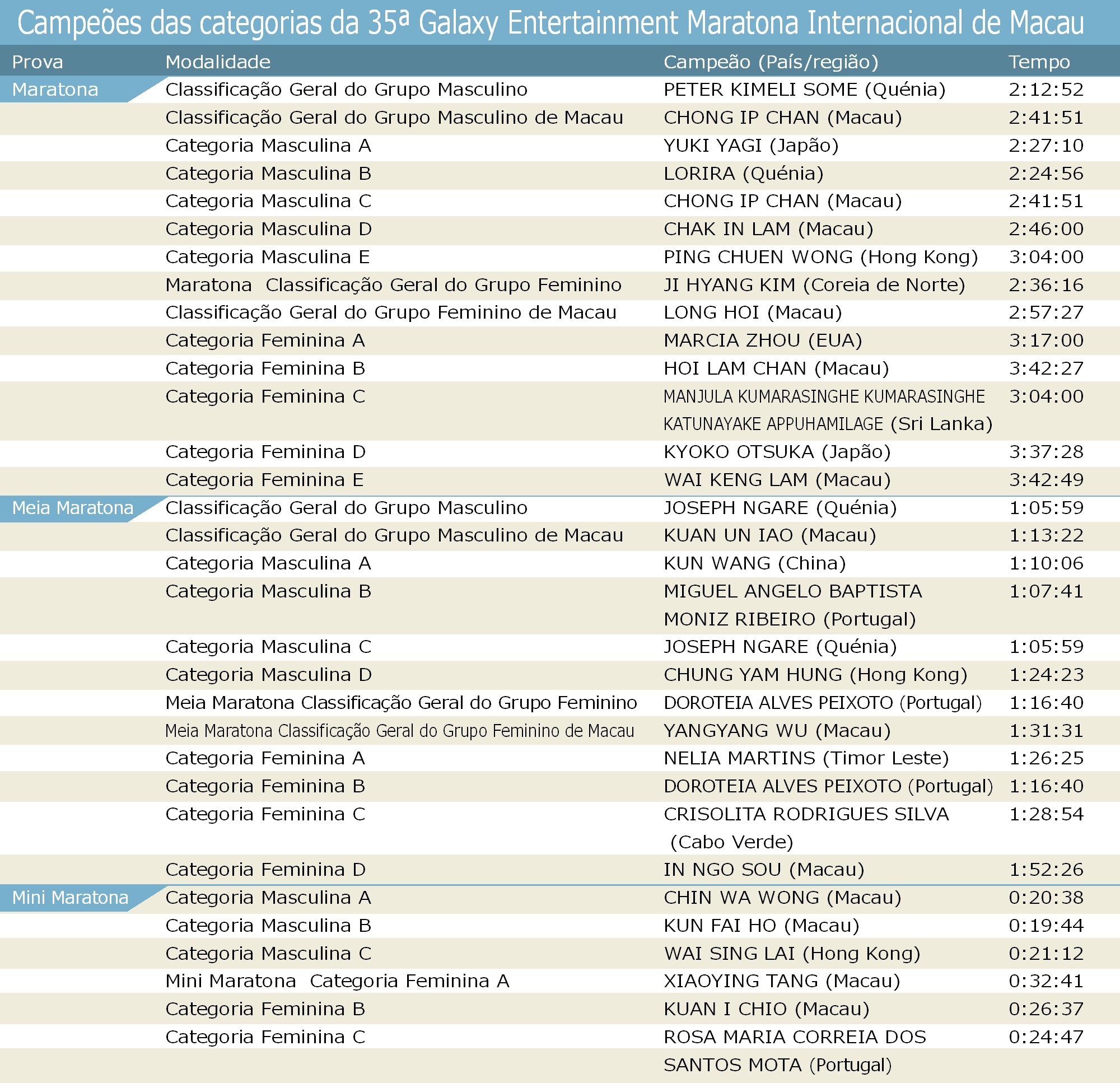Screen dimensions: 1120x1083
Task: Click 'Classificação Geral do Grupo Feminino de Macau' in Maratona
Action: click(391, 312)
